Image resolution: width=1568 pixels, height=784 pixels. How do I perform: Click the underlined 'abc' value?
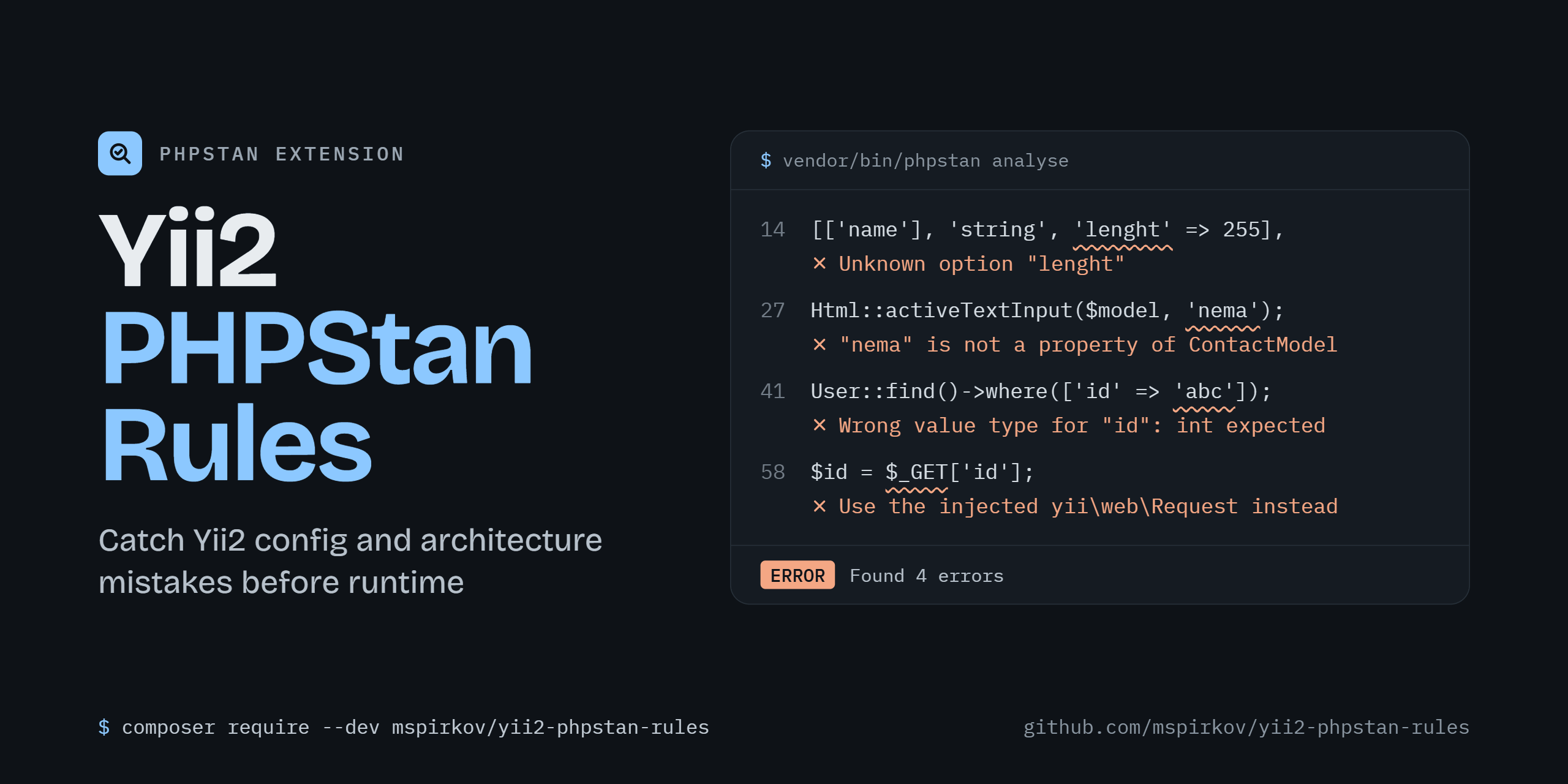click(1204, 393)
